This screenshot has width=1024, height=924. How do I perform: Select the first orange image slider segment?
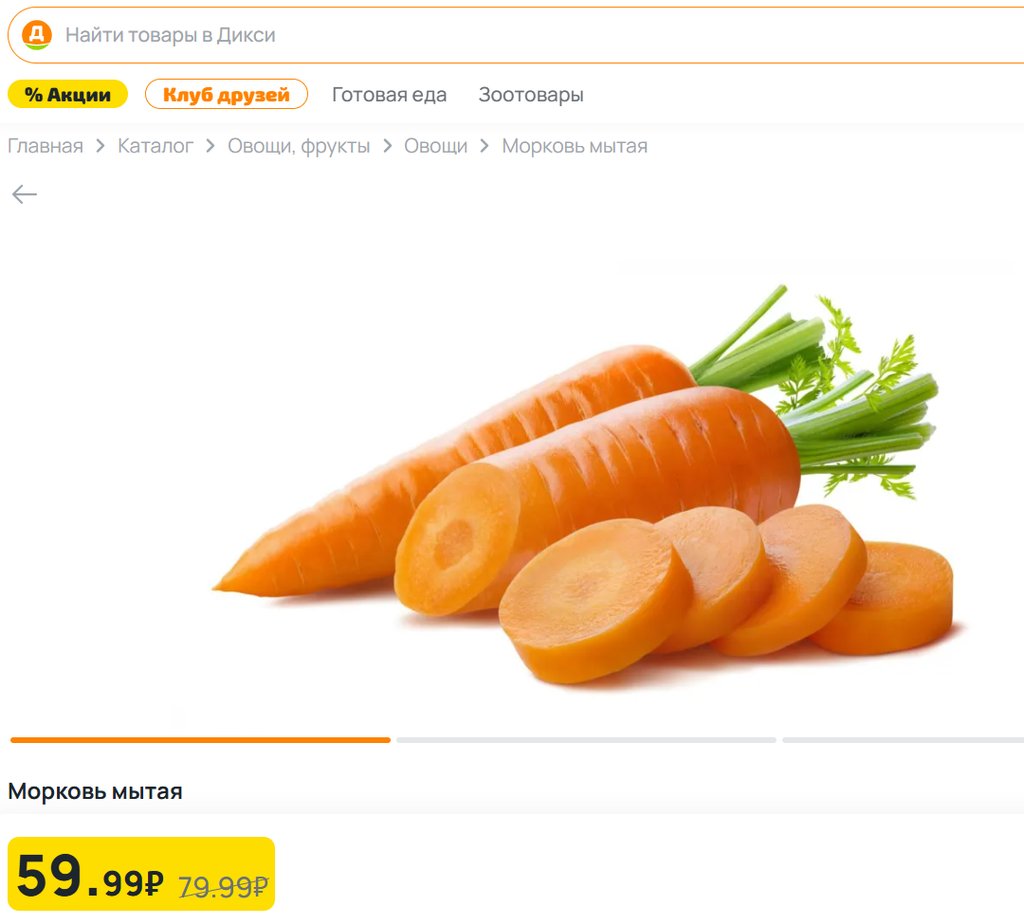pos(200,740)
